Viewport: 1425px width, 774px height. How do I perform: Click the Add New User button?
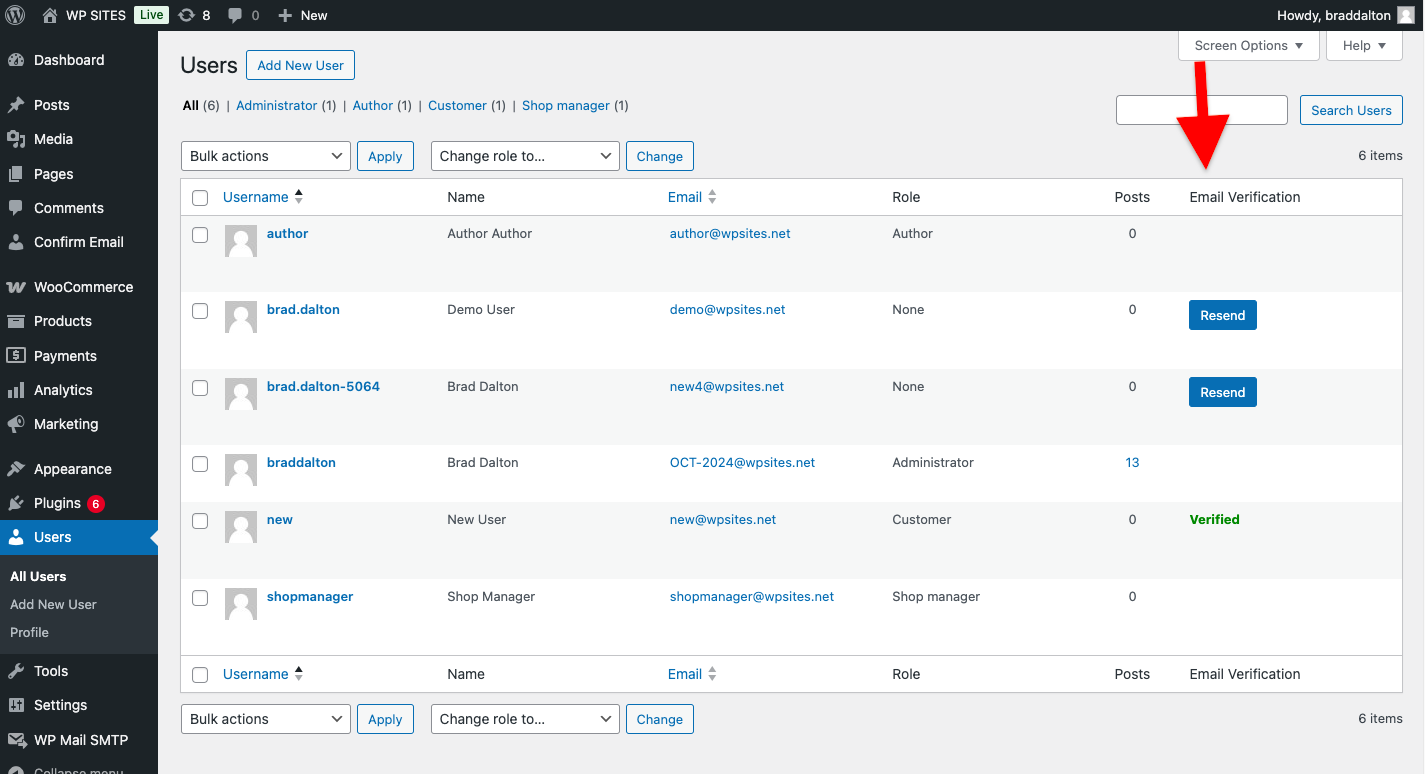pyautogui.click(x=300, y=65)
